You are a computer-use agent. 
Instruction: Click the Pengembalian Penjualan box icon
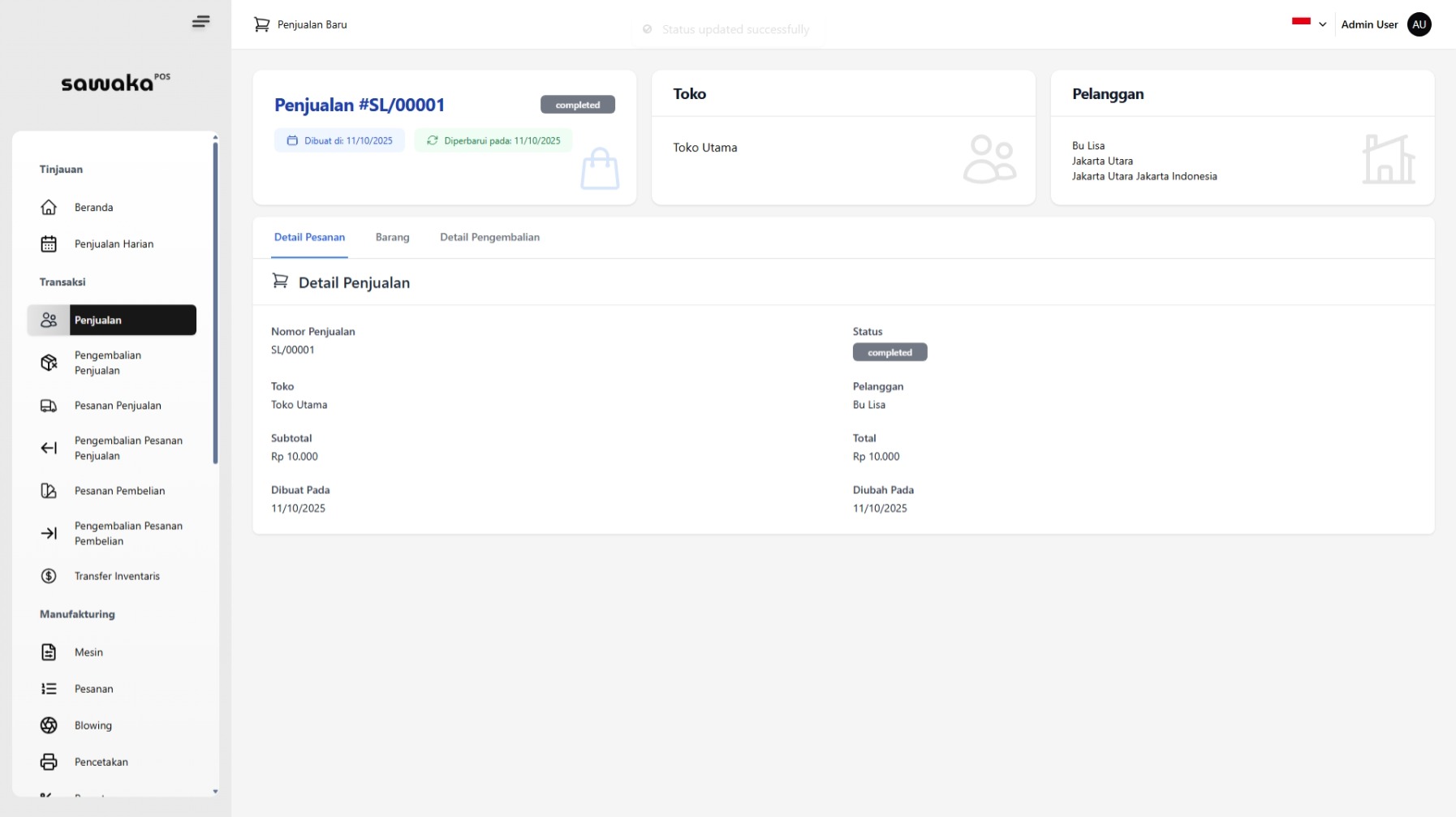pyautogui.click(x=49, y=363)
